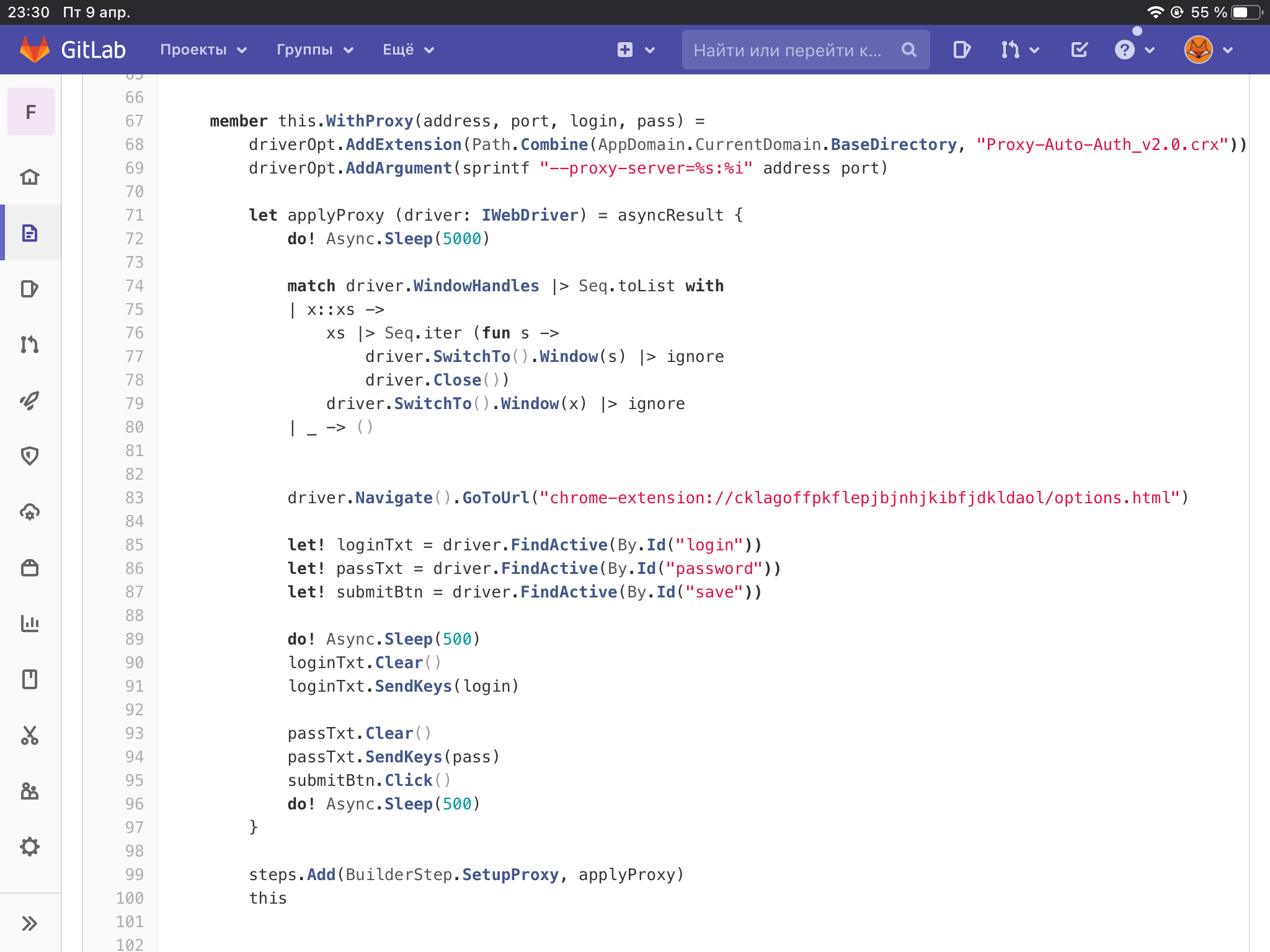
Task: Click line number 71
Action: tap(135, 215)
